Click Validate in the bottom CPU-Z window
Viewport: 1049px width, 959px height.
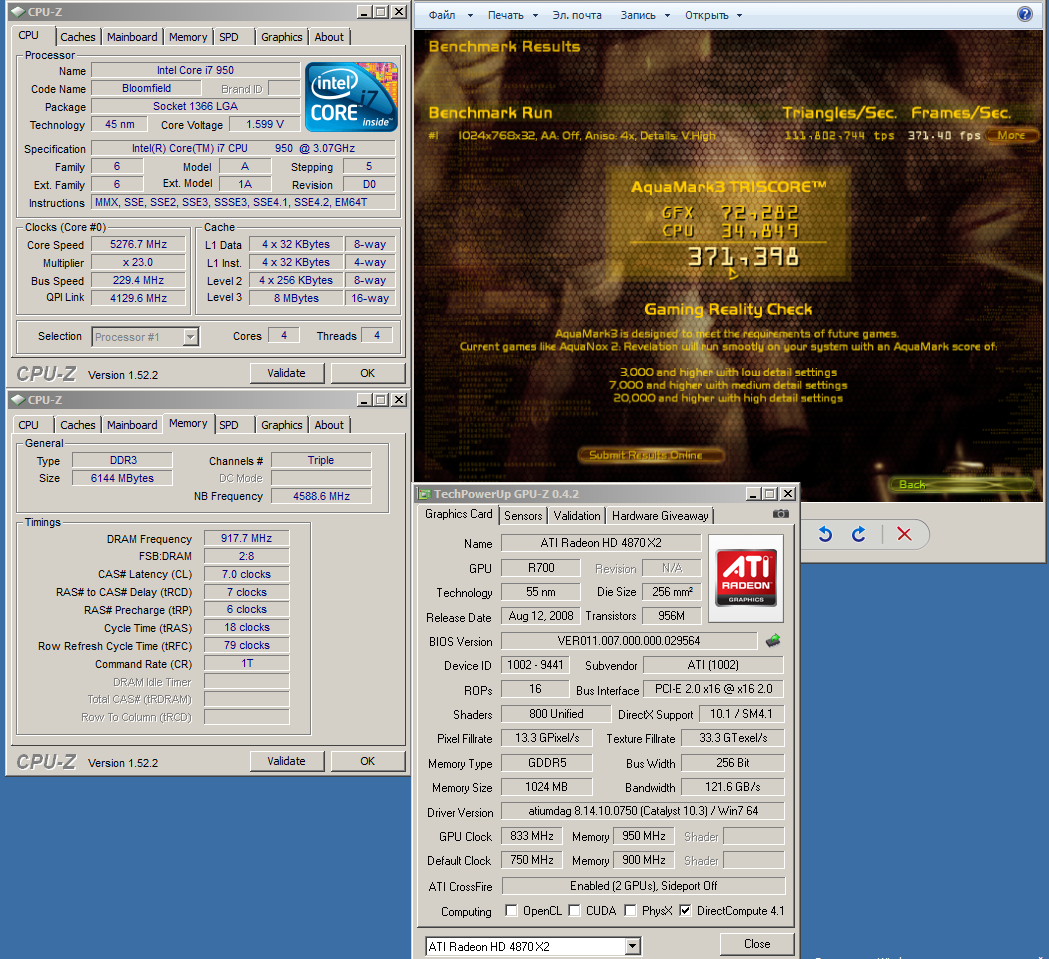coord(287,762)
